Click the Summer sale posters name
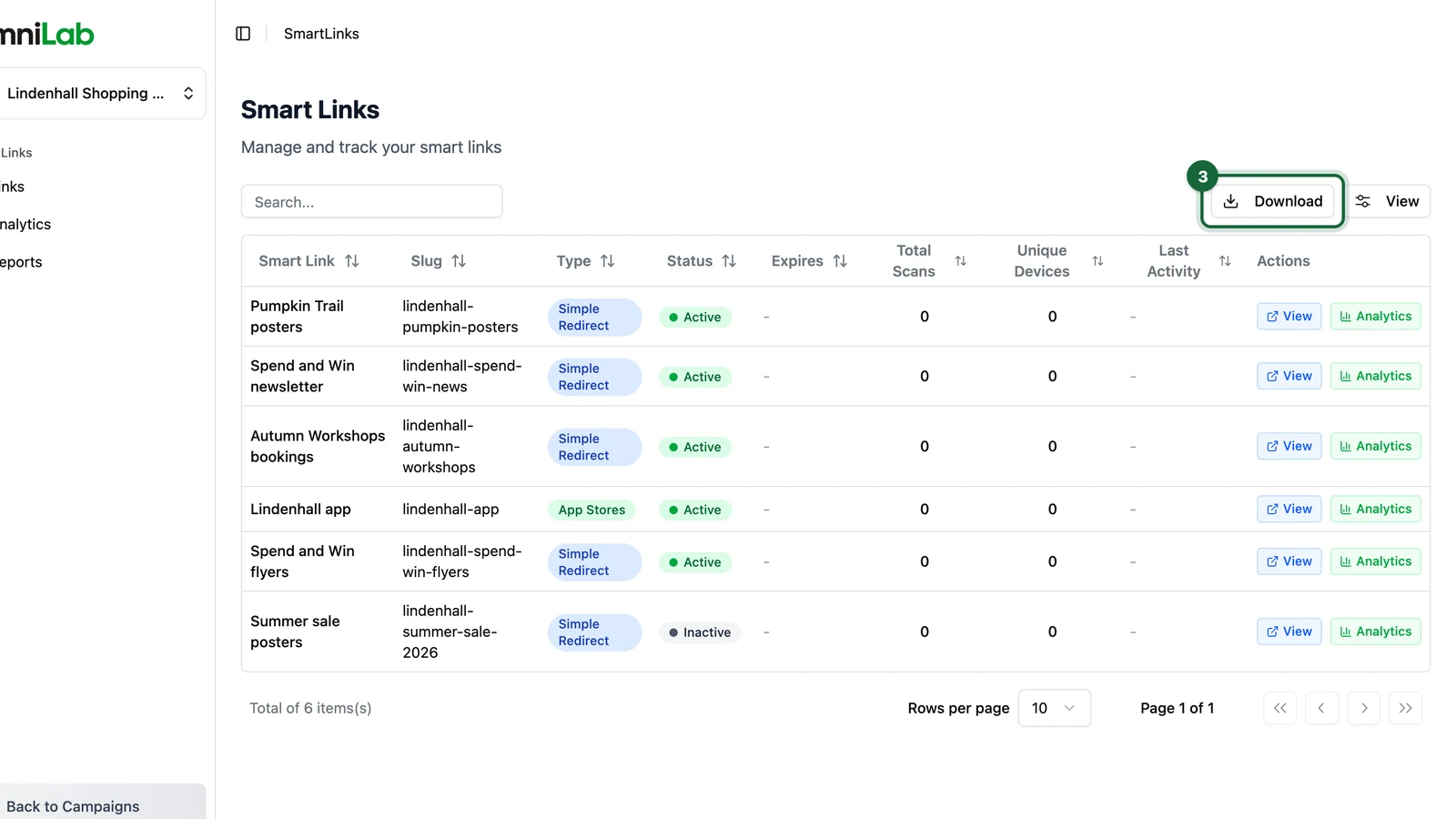This screenshot has width=1456, height=819. (x=295, y=632)
